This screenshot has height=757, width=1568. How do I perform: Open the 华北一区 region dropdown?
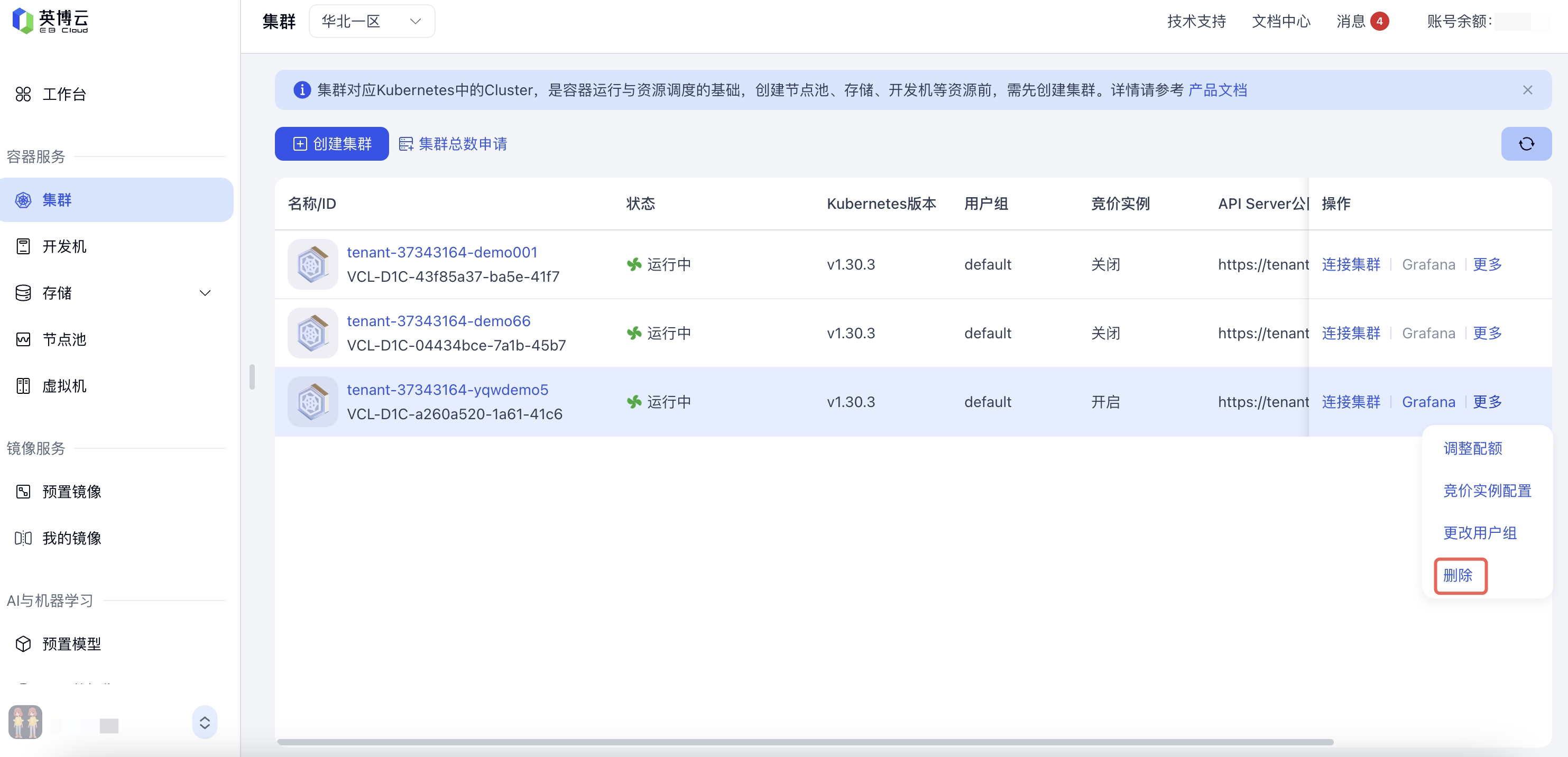click(x=371, y=21)
